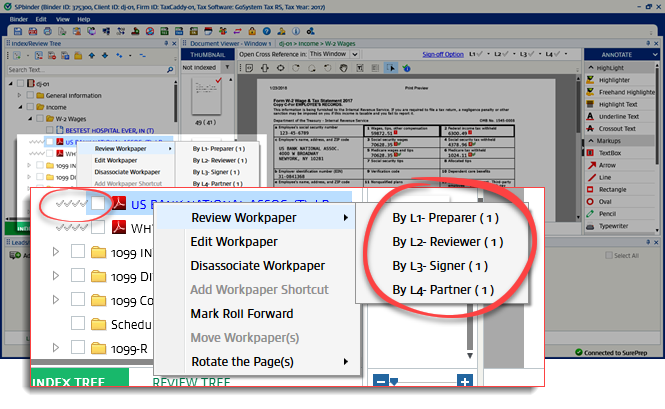Click the search magnifier in Search Text box
Image resolution: width=665 pixels, height=409 pixels.
(170, 70)
